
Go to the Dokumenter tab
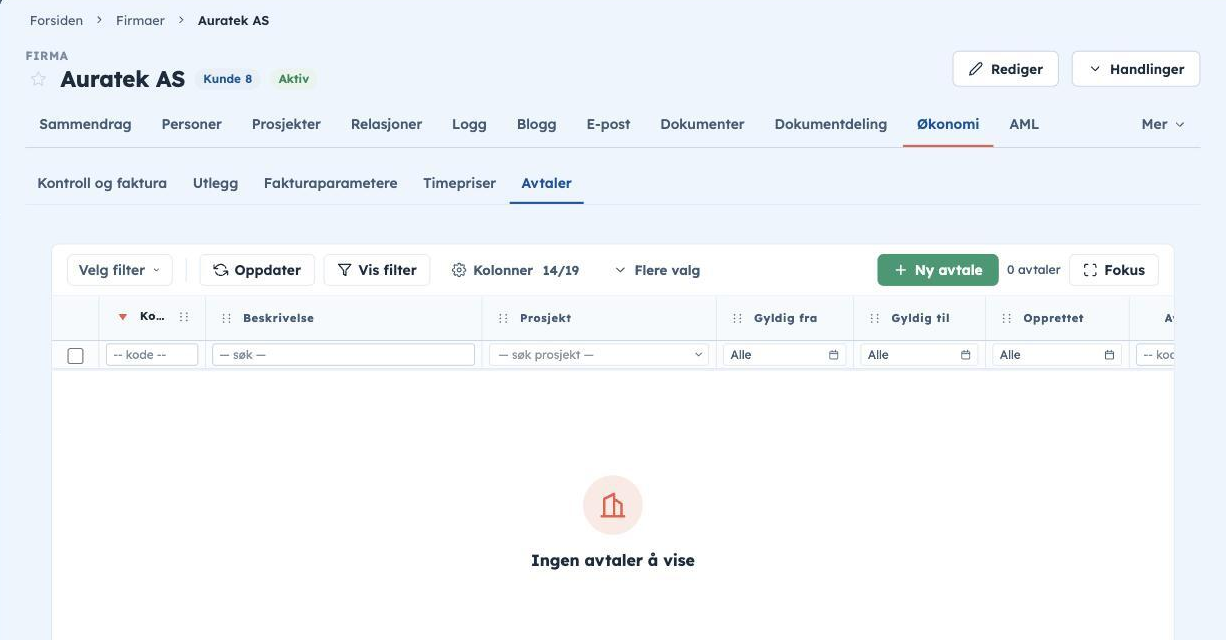point(702,124)
